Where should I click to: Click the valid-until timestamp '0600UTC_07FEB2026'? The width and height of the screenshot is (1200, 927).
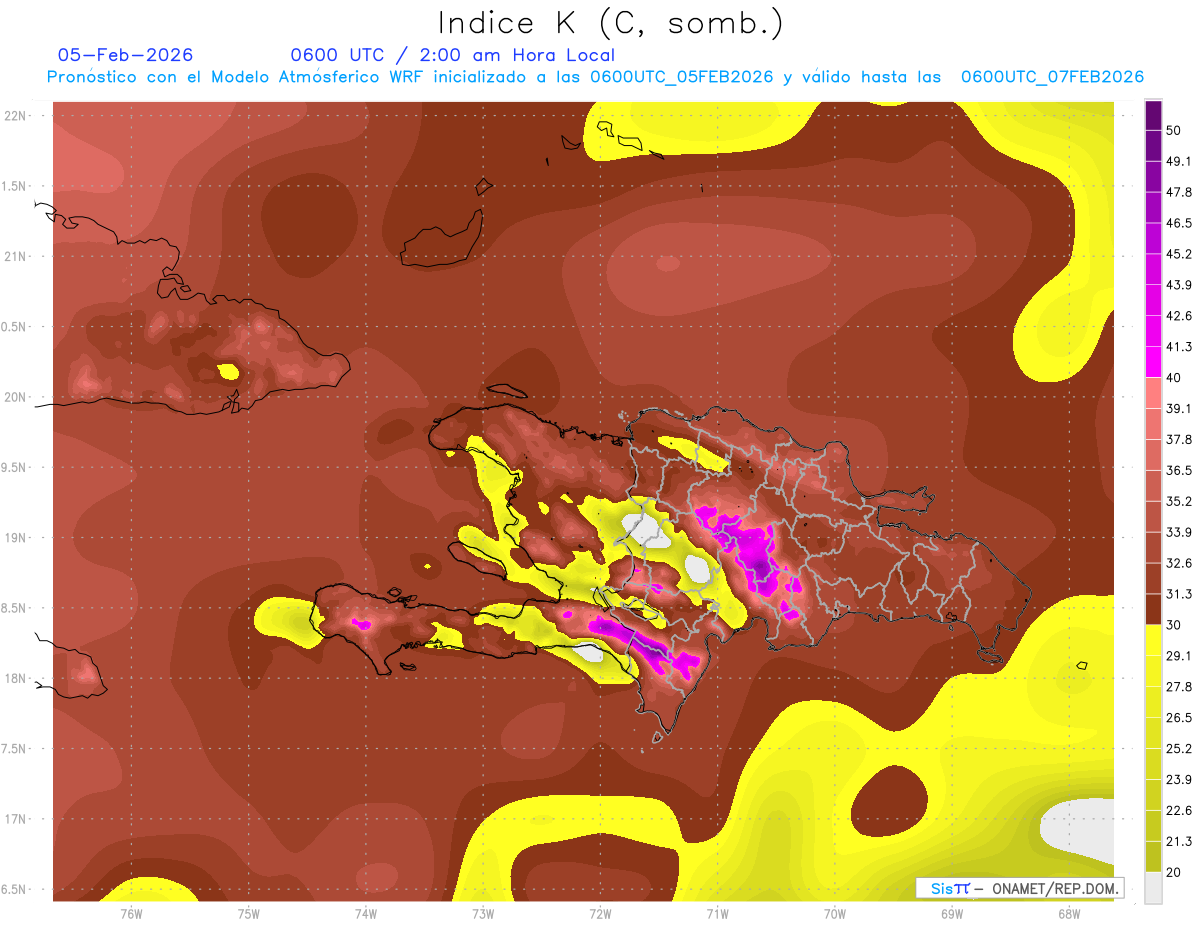click(1052, 77)
